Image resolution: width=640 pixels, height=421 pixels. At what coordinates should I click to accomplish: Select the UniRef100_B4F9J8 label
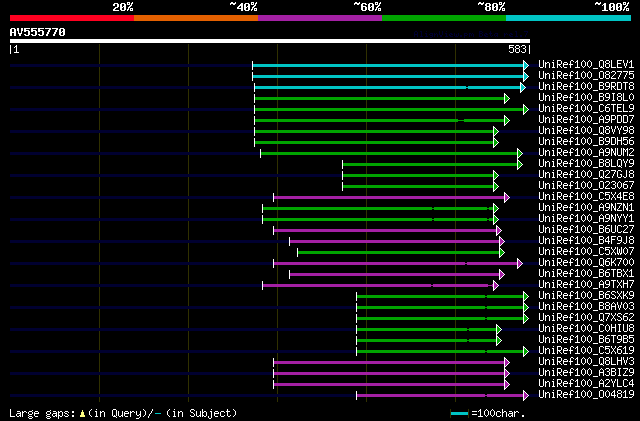(586, 241)
